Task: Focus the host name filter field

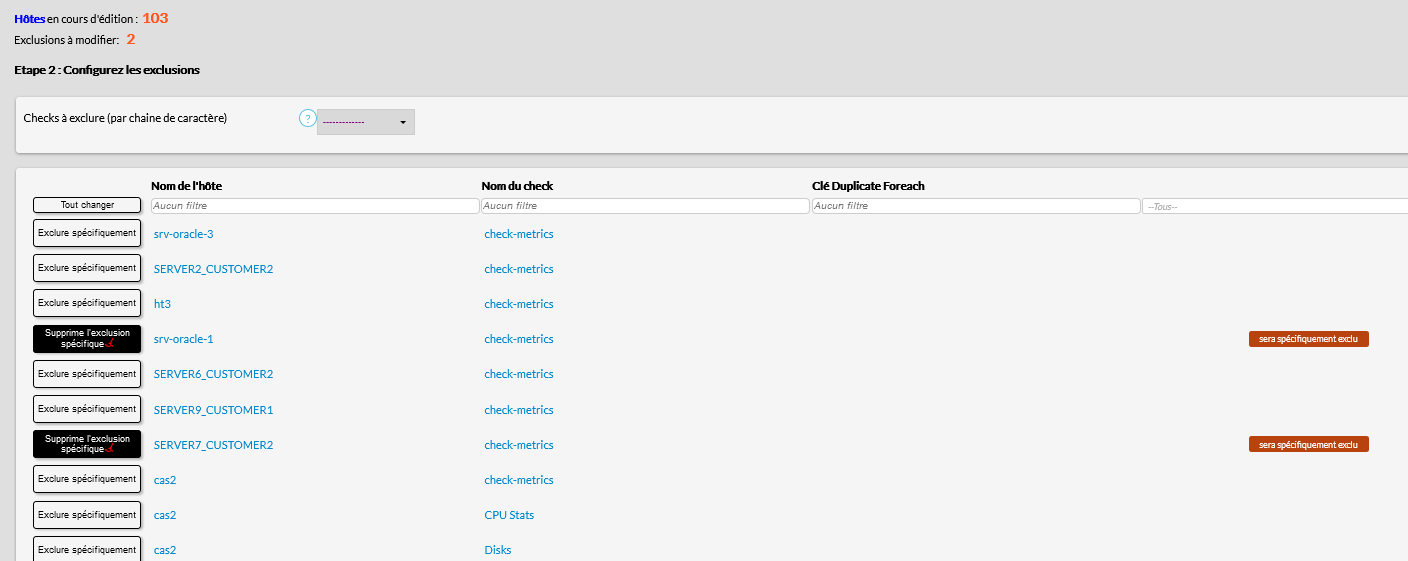Action: click(x=315, y=206)
